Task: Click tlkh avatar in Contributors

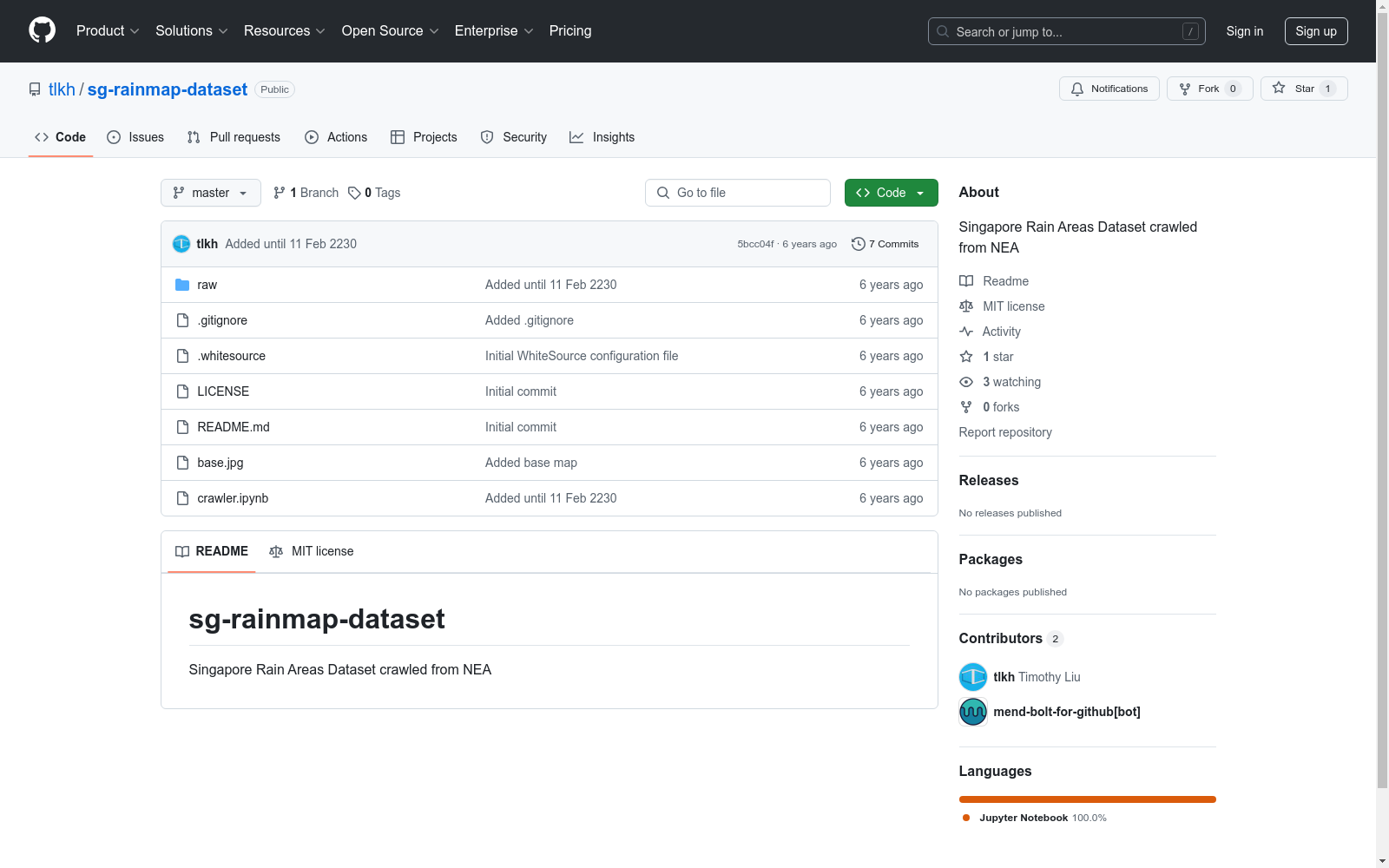Action: tap(973, 677)
